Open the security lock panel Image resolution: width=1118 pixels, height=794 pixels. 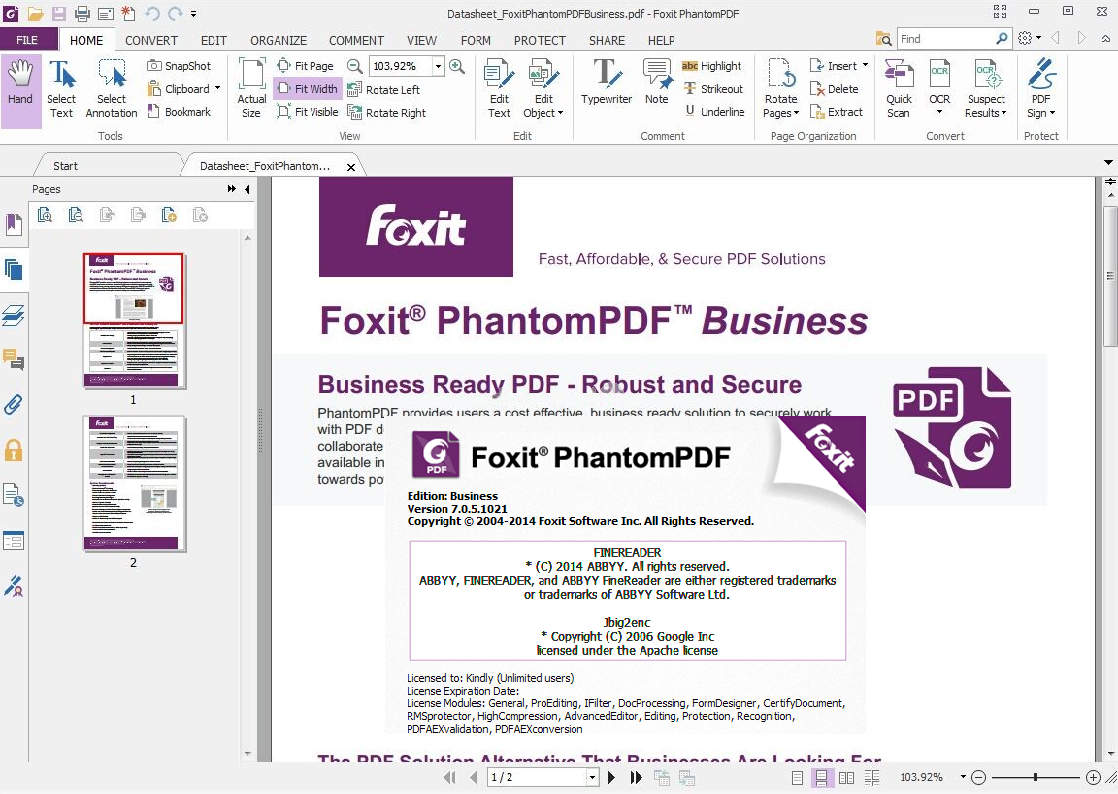click(14, 450)
